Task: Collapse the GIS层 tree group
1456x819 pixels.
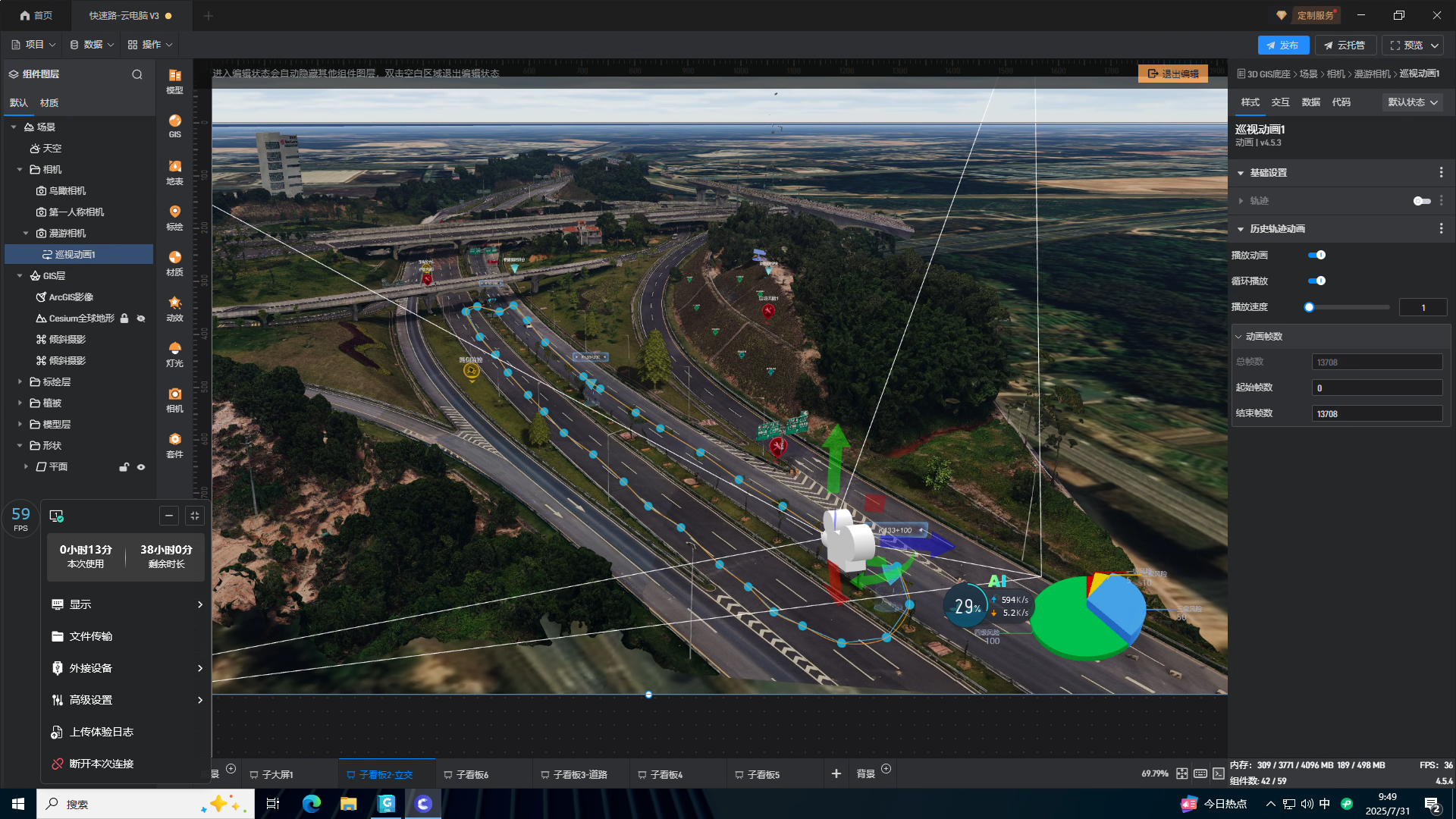Action: click(x=20, y=276)
